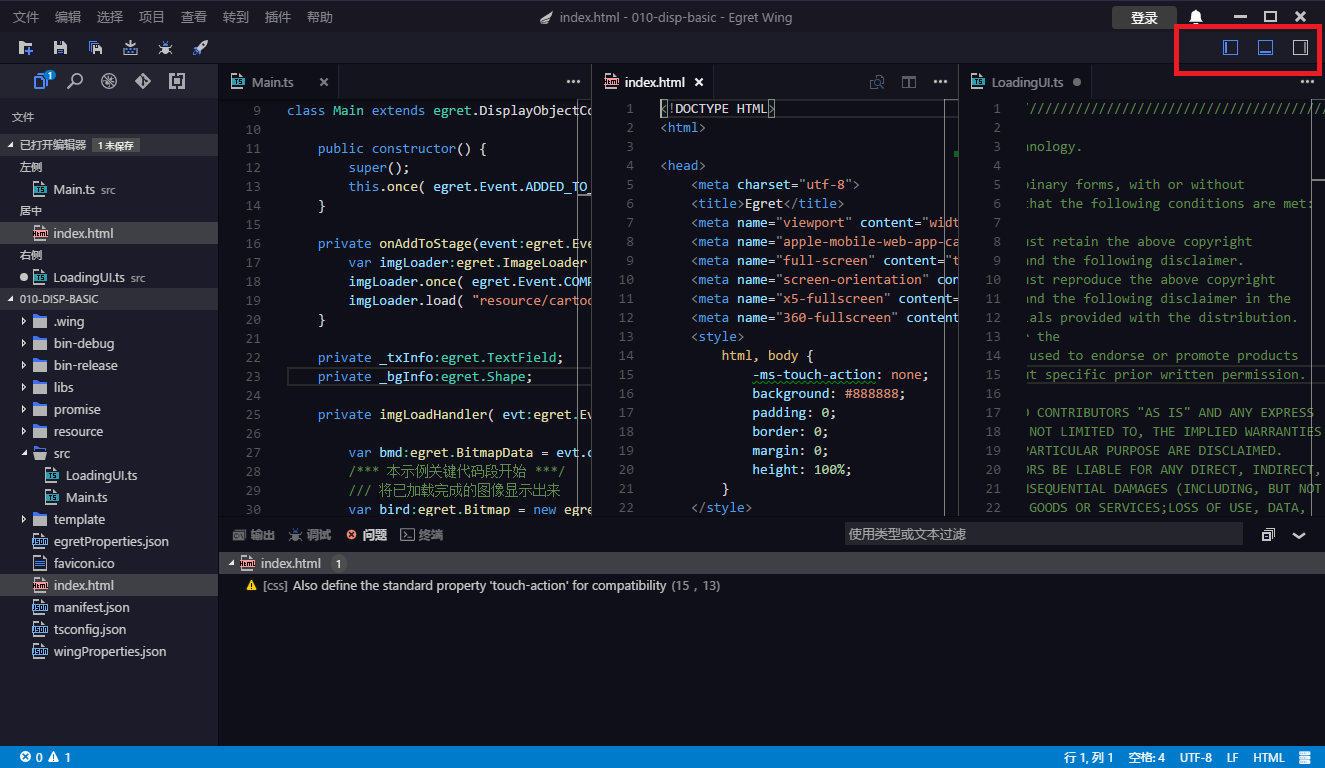Open the file explorer sidebar view

pyautogui.click(x=43, y=81)
